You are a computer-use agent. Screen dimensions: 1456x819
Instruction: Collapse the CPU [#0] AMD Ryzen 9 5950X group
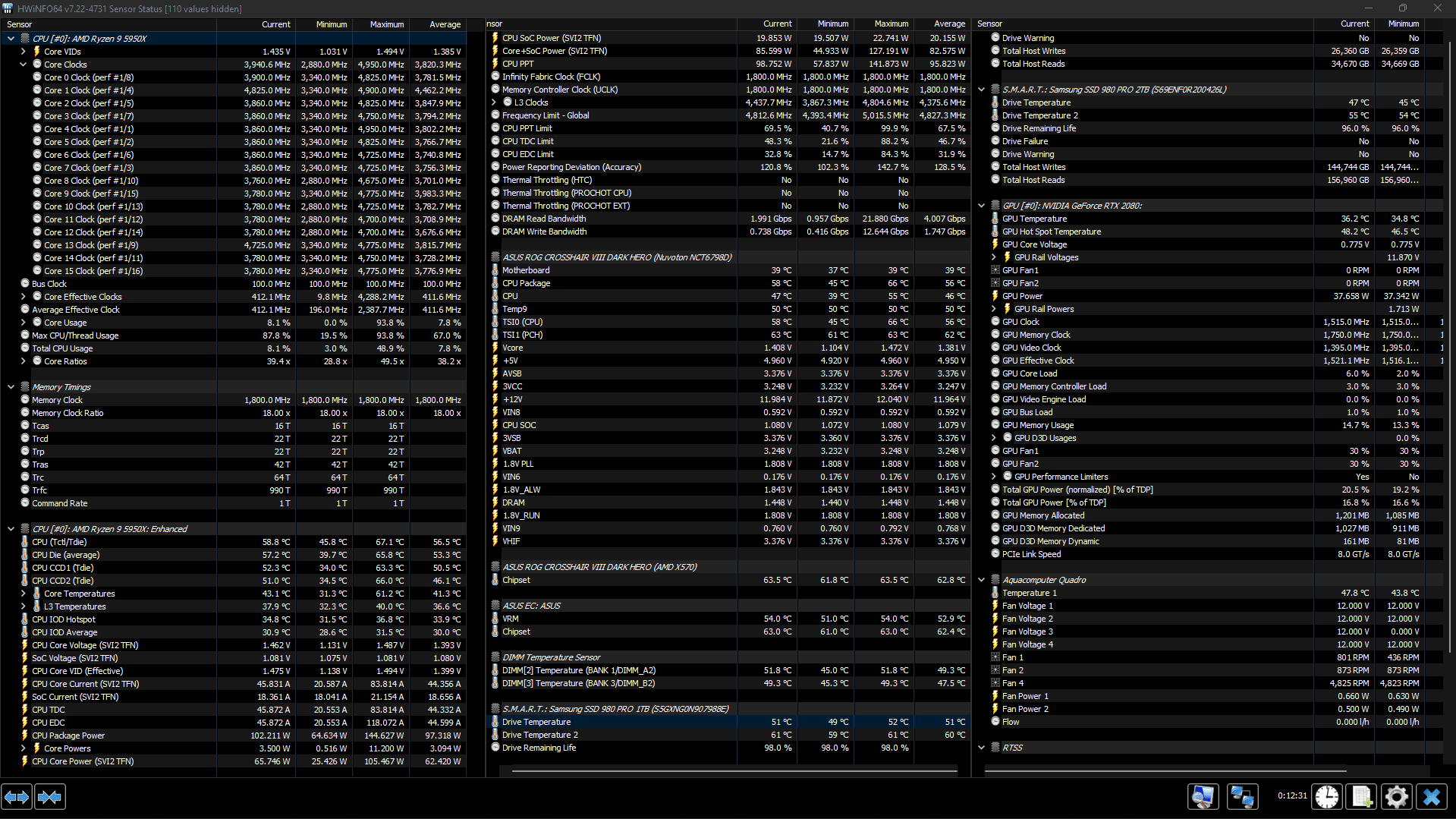(11, 39)
